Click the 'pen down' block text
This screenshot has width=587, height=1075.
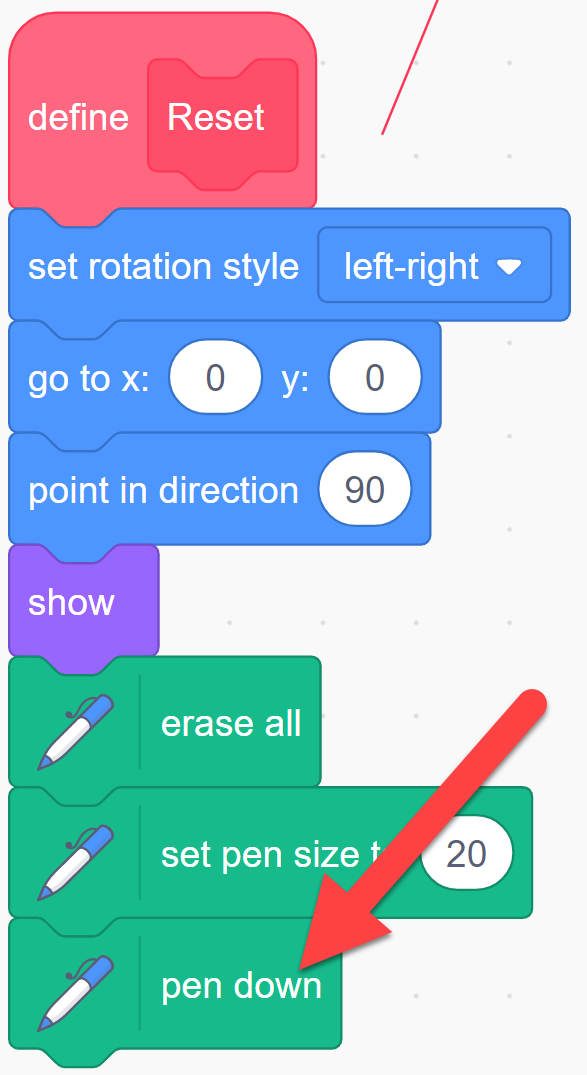241,985
